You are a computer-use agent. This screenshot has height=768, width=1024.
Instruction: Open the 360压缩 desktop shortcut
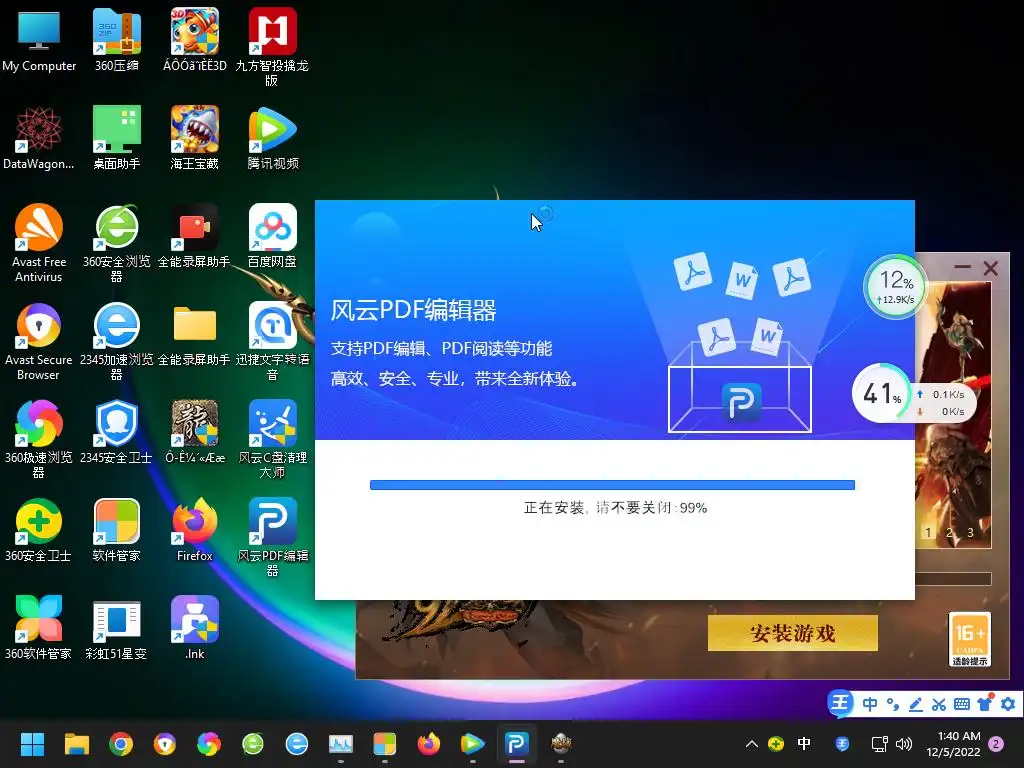point(116,40)
